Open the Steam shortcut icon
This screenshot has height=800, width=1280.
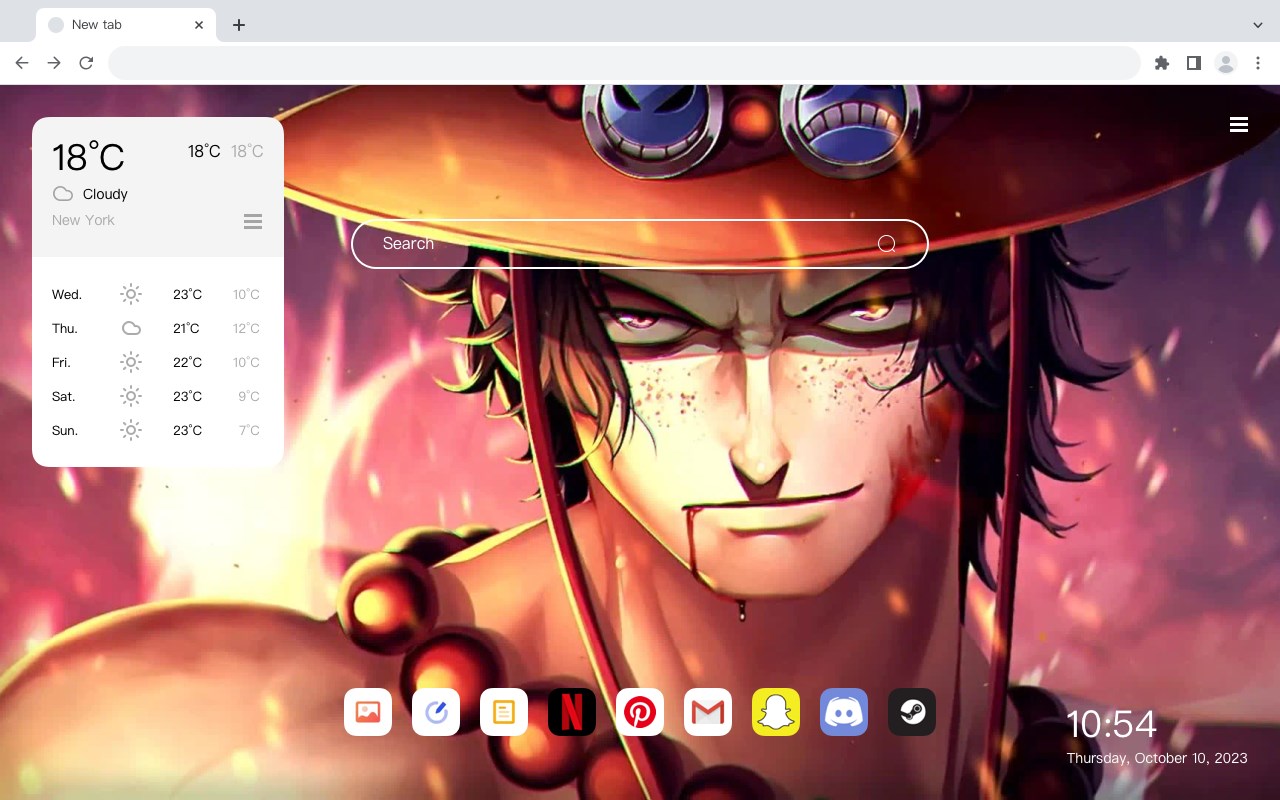pos(912,712)
